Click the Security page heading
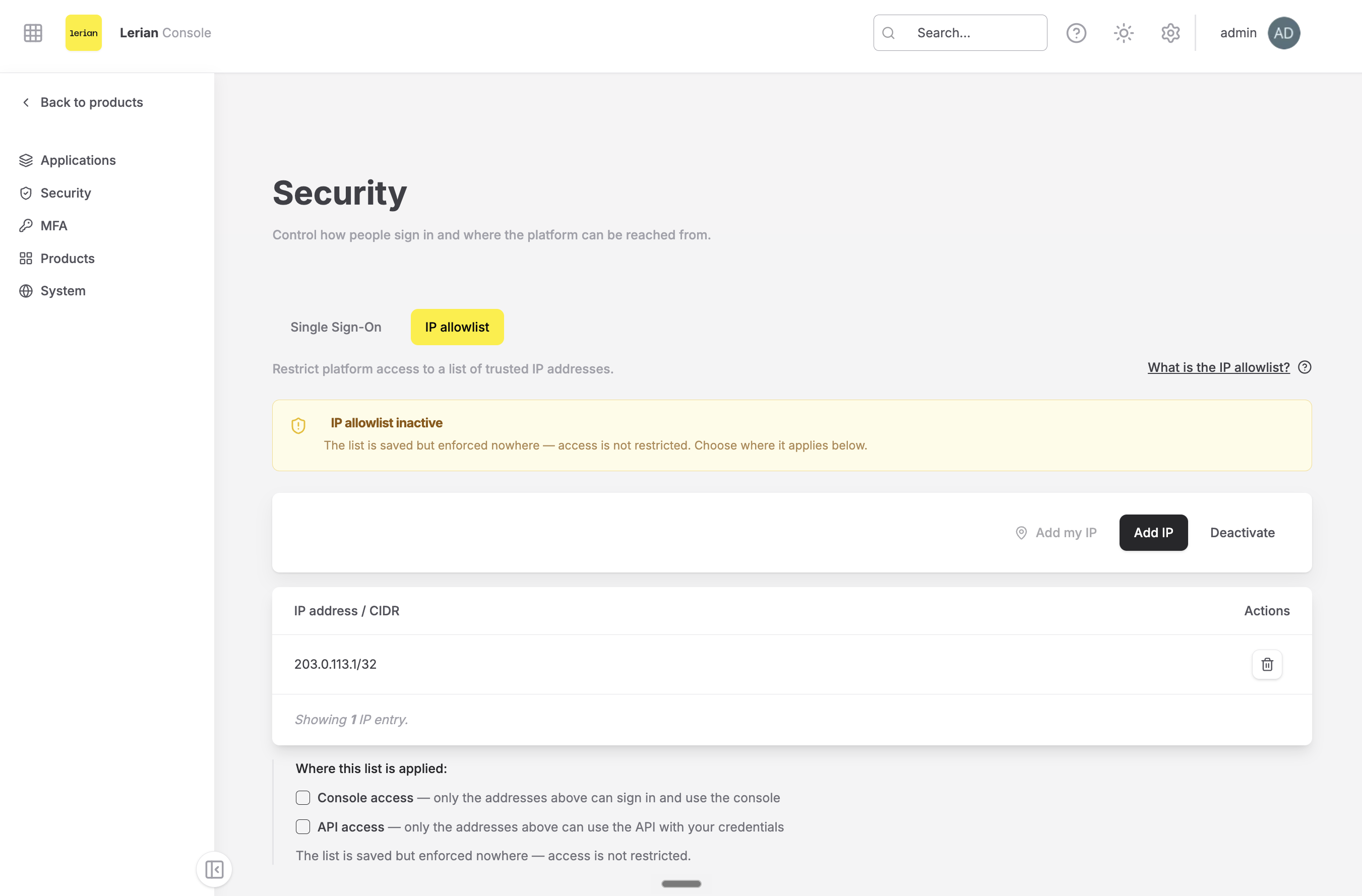The width and height of the screenshot is (1362, 896). [339, 193]
